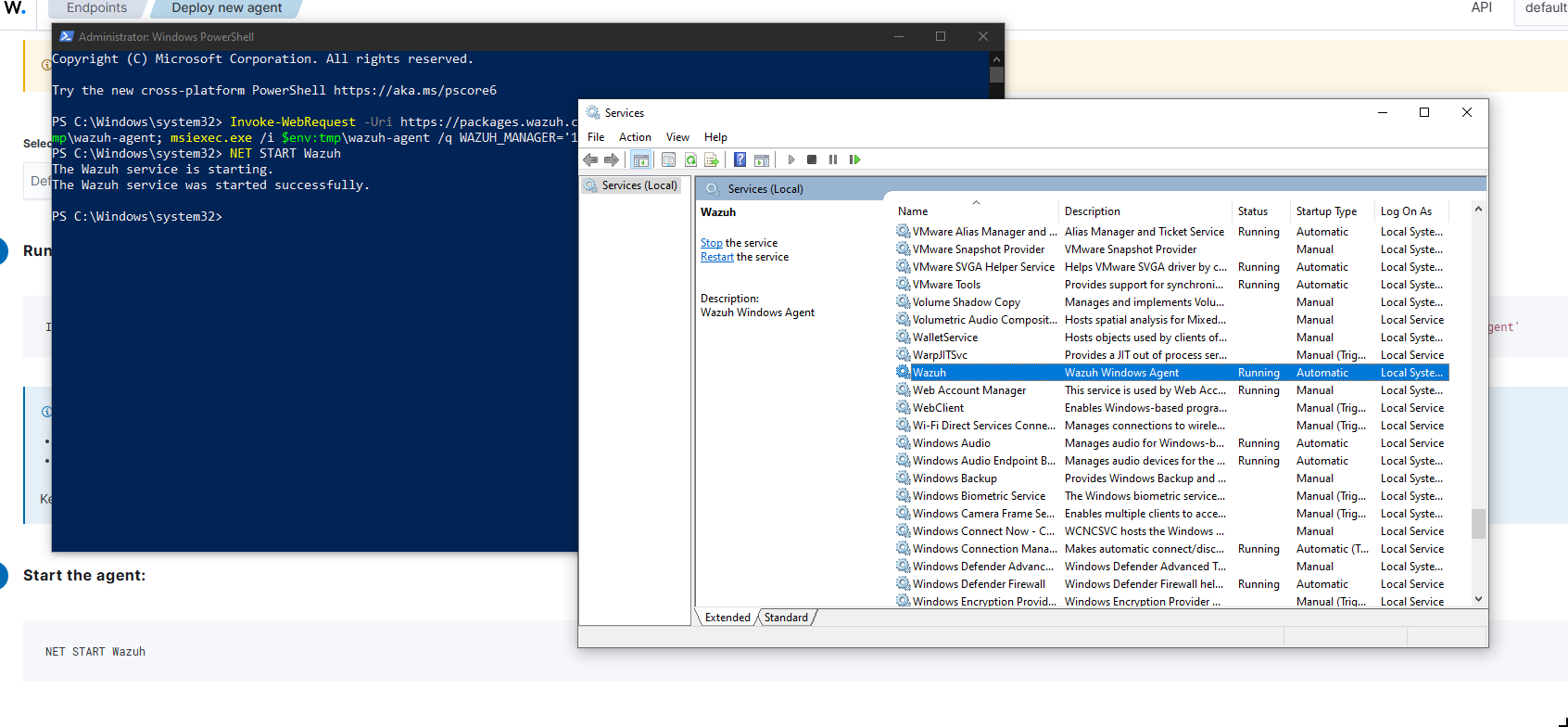
Task: Click gear icon beside Windows Audio row
Action: [904, 442]
